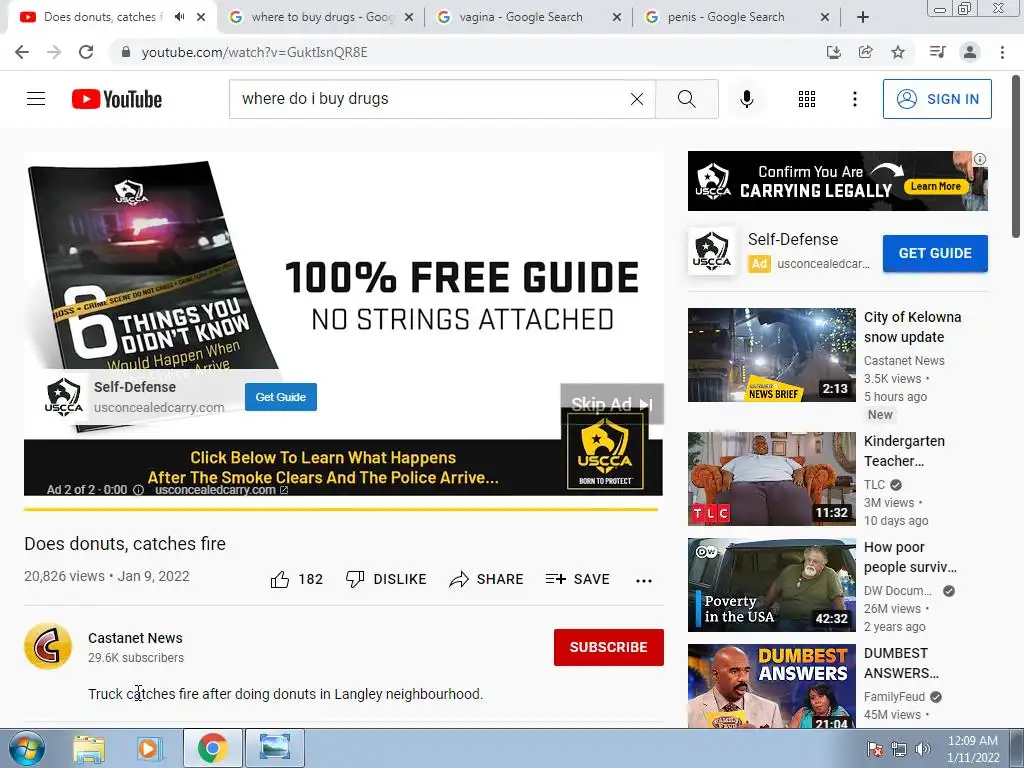Open the DUMBEST ANSWERS Family Feud thumbnail

(771, 686)
